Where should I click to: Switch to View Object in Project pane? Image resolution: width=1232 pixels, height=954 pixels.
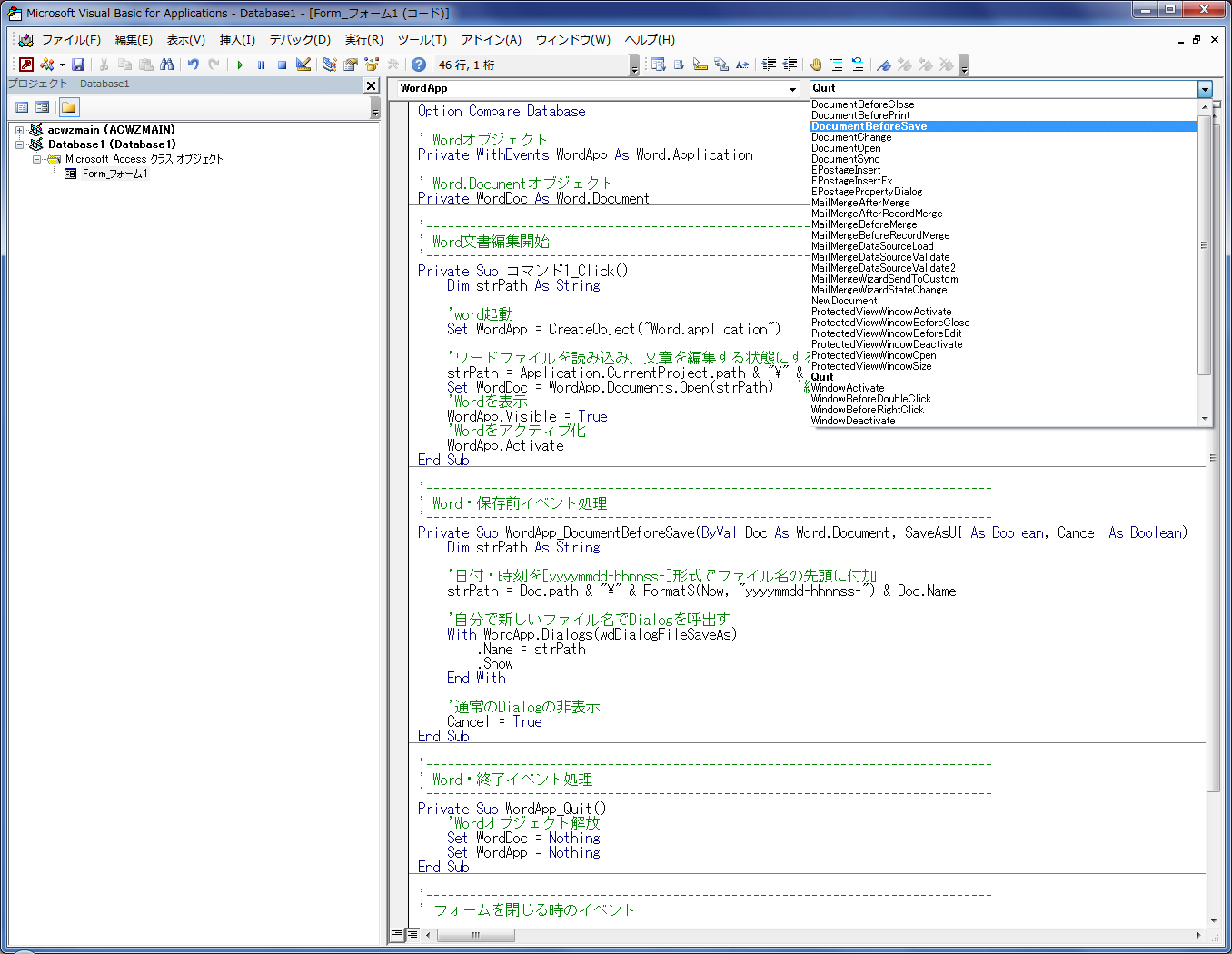[x=42, y=107]
